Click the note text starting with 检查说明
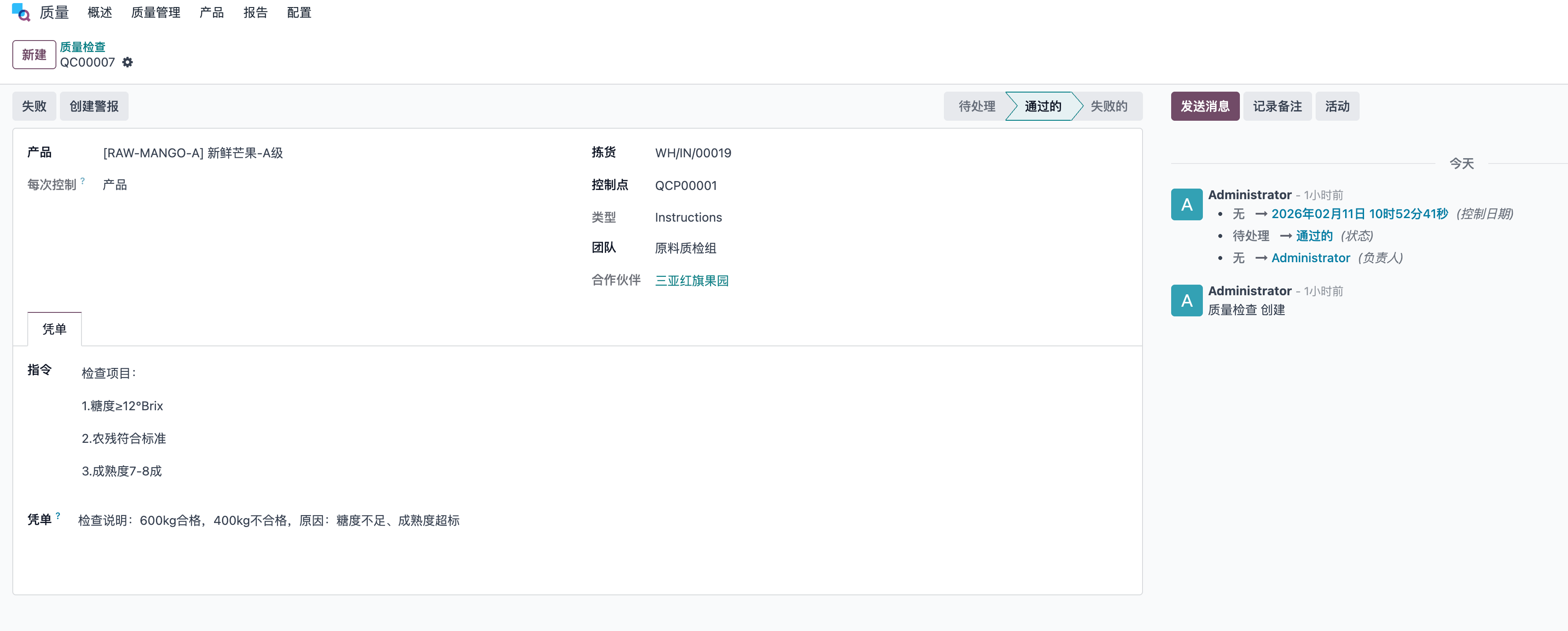 (x=268, y=520)
